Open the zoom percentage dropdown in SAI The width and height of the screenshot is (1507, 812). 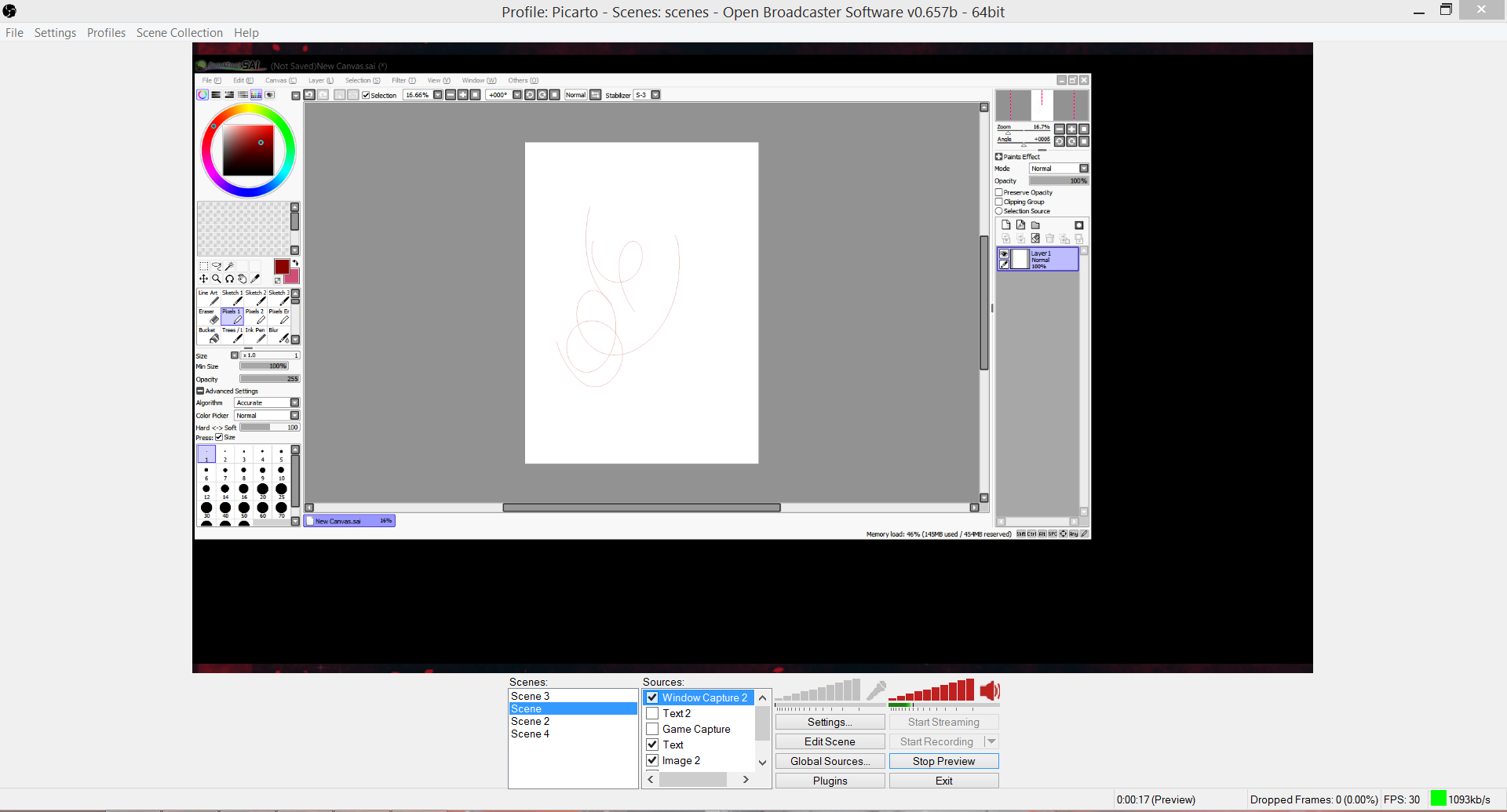[x=438, y=95]
